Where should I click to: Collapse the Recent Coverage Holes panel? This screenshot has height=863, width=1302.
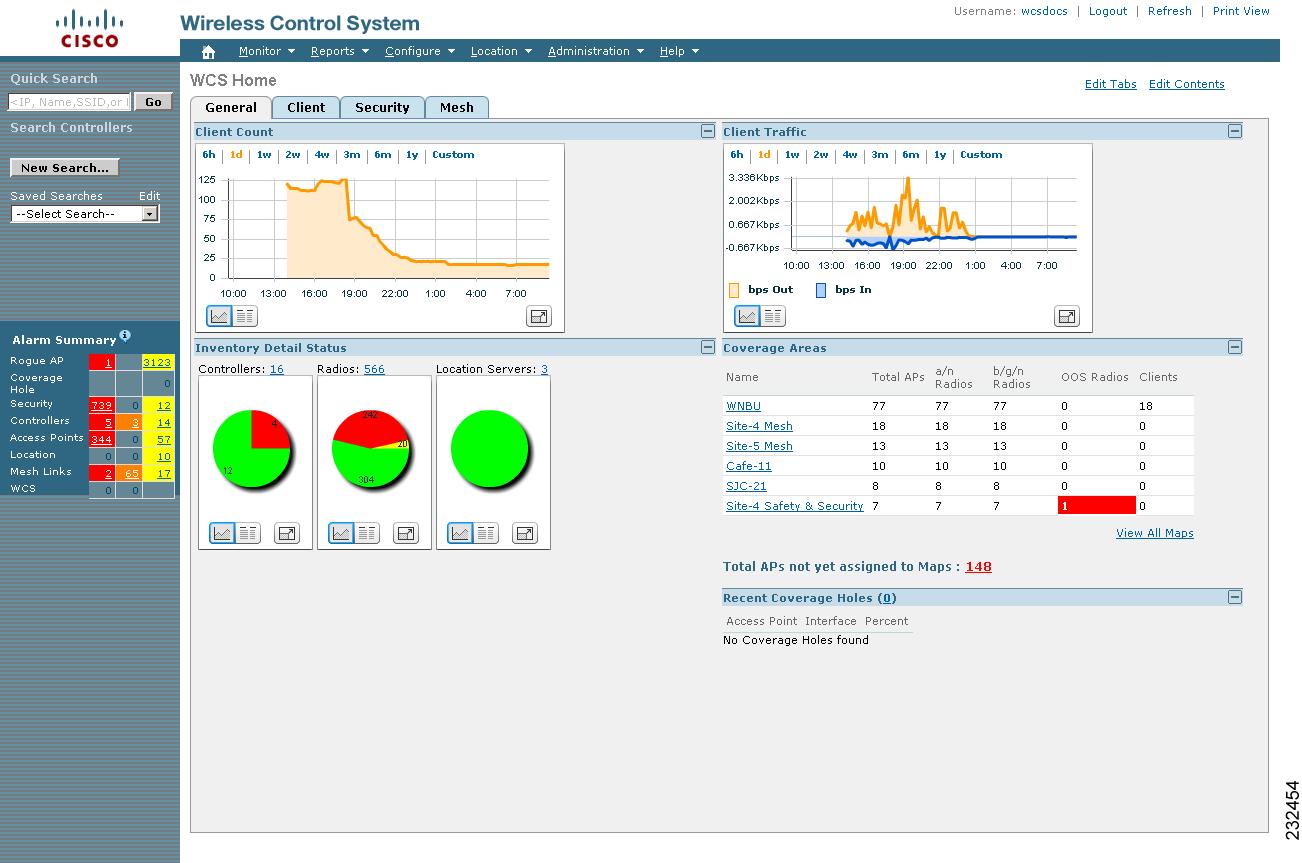click(x=1235, y=597)
